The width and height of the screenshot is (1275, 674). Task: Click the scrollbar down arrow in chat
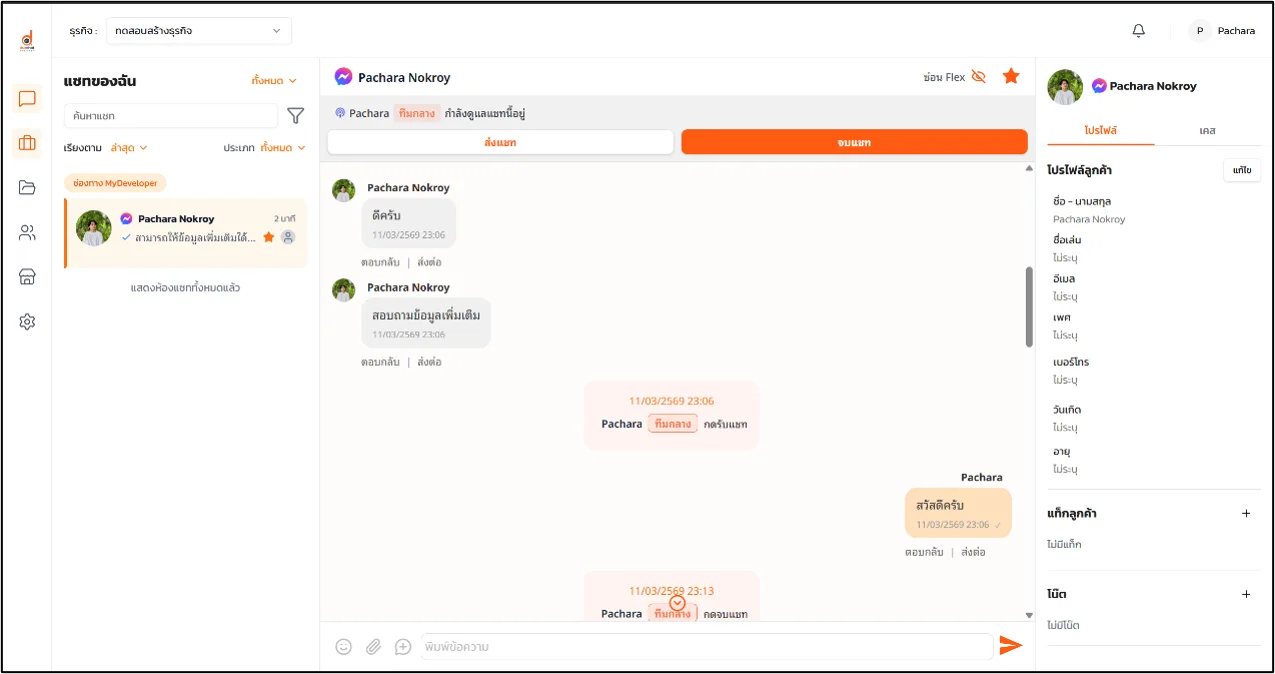click(1030, 615)
